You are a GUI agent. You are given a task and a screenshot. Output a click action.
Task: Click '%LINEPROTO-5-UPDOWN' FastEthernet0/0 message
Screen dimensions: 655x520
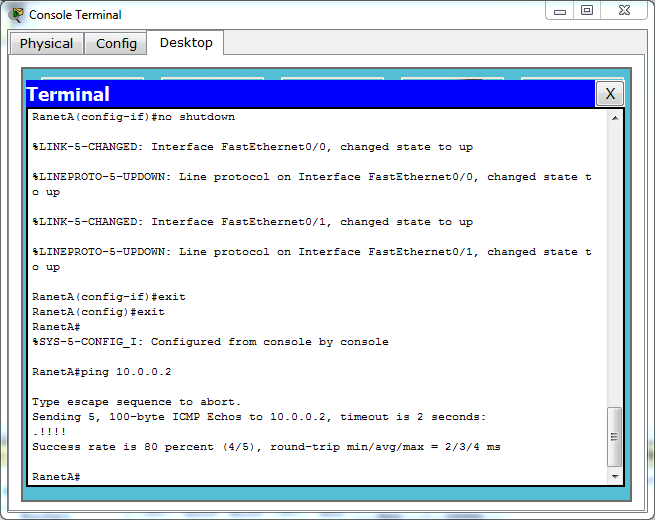(x=312, y=185)
